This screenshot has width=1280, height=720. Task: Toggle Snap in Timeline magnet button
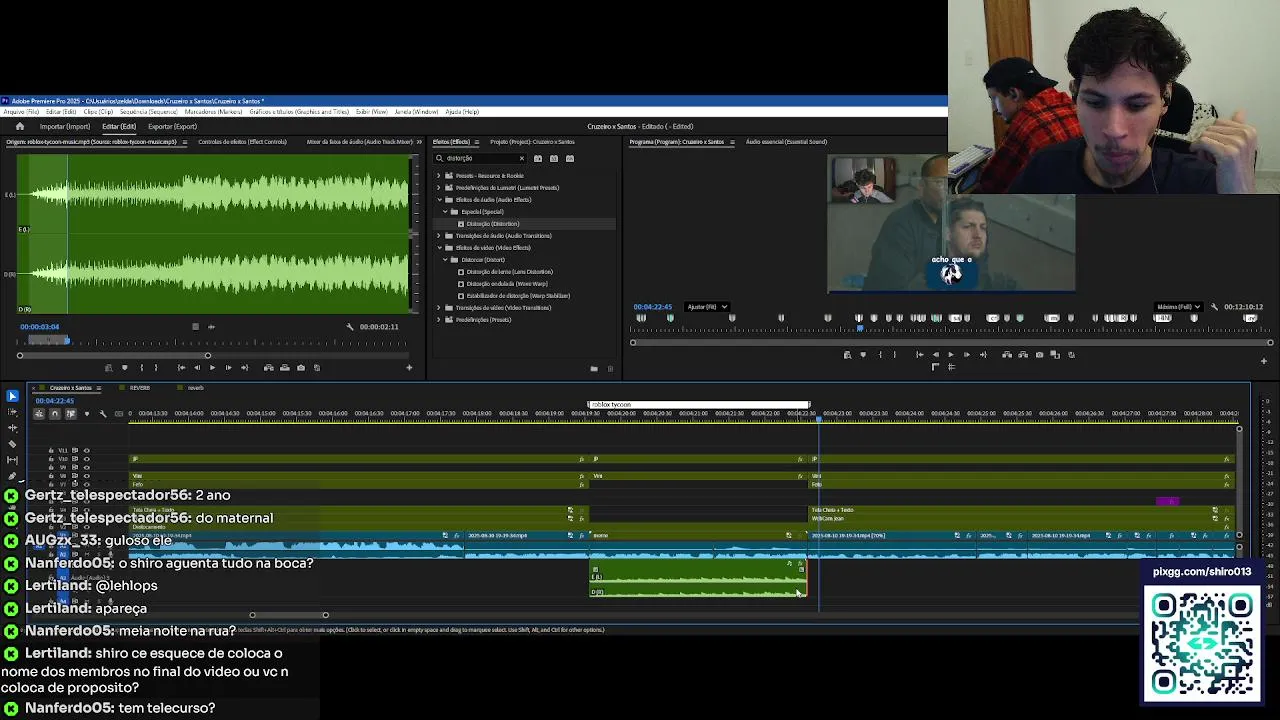pos(55,414)
